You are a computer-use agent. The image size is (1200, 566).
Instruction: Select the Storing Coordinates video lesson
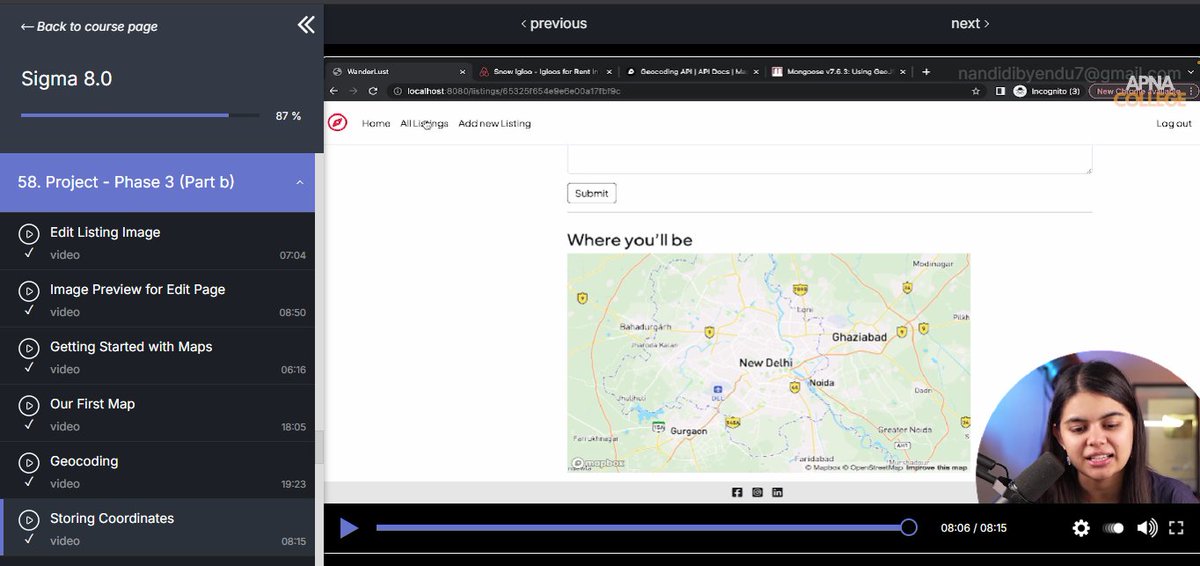pyautogui.click(x=157, y=527)
